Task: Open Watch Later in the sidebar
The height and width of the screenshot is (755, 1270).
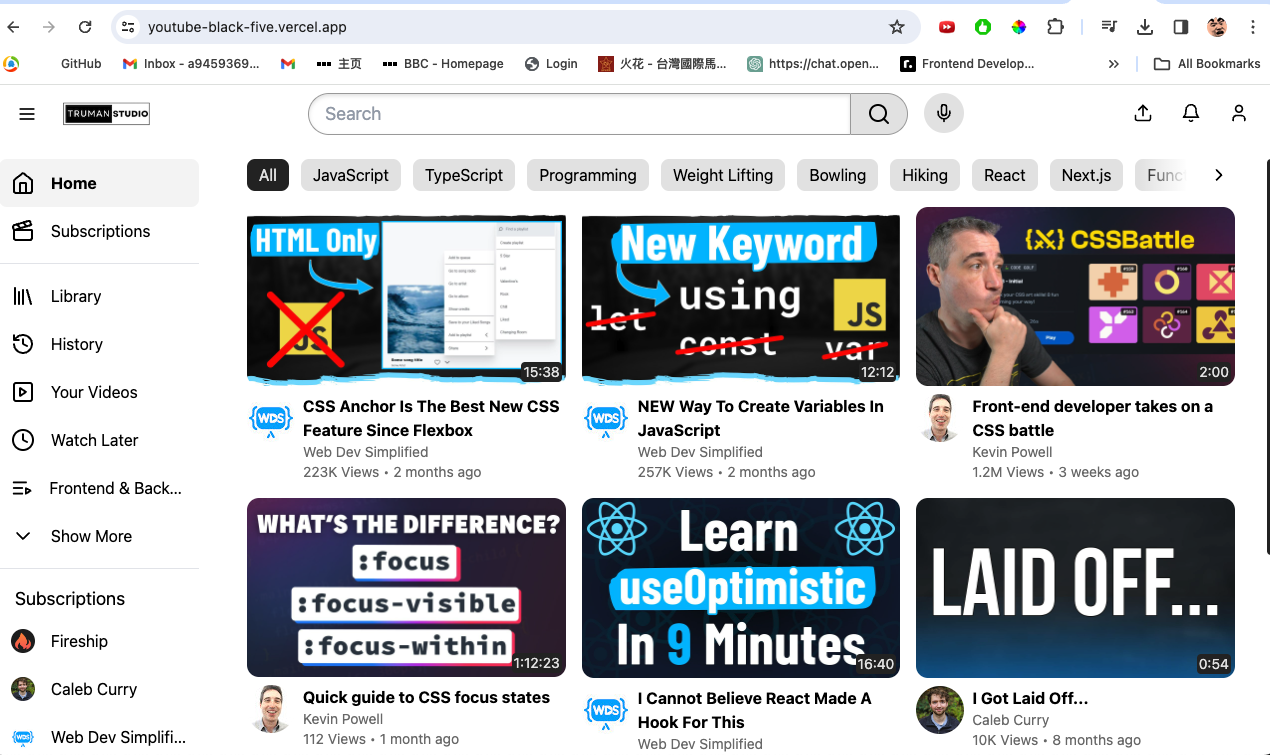Action: coord(94,440)
